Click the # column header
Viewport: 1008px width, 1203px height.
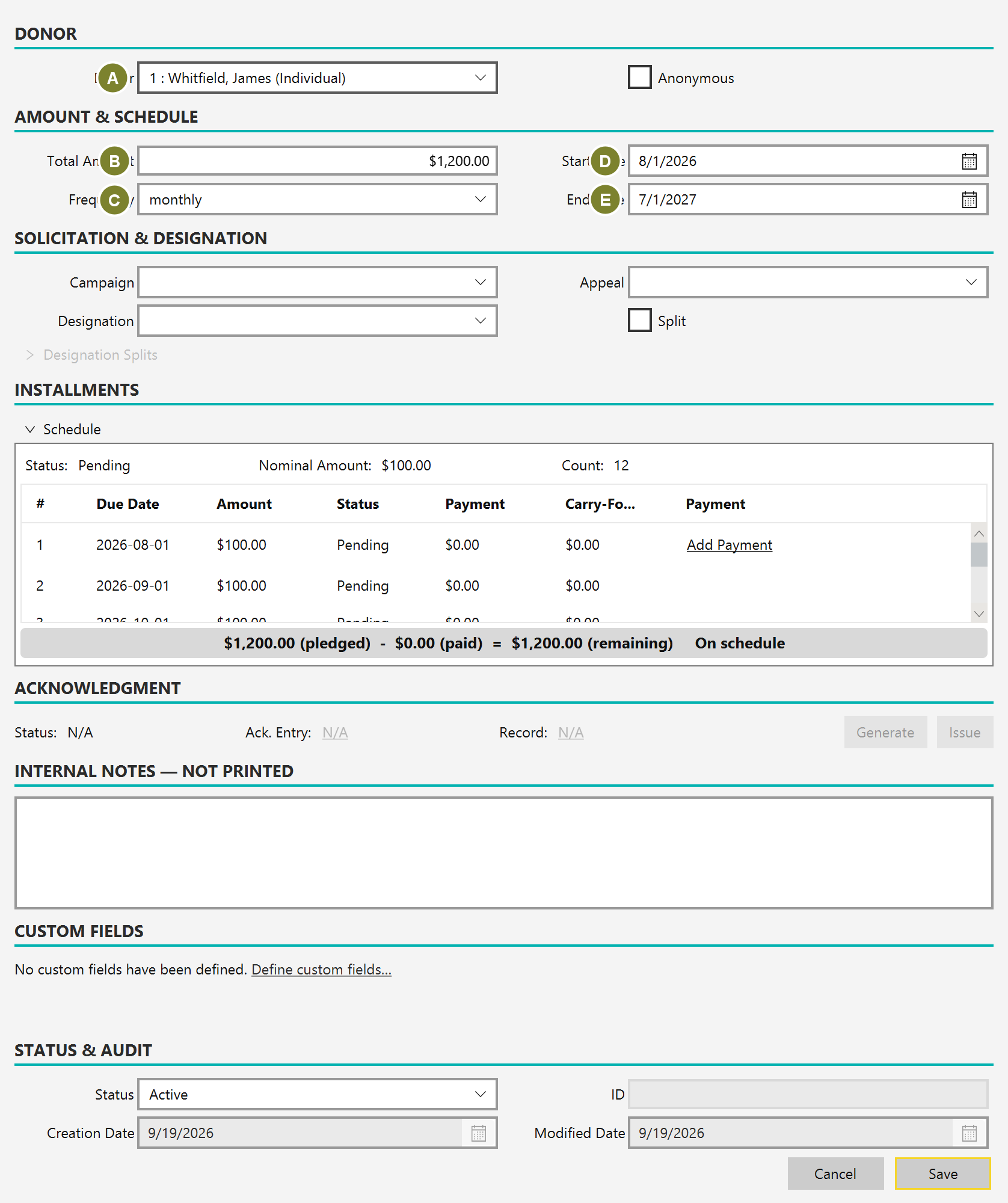(40, 504)
